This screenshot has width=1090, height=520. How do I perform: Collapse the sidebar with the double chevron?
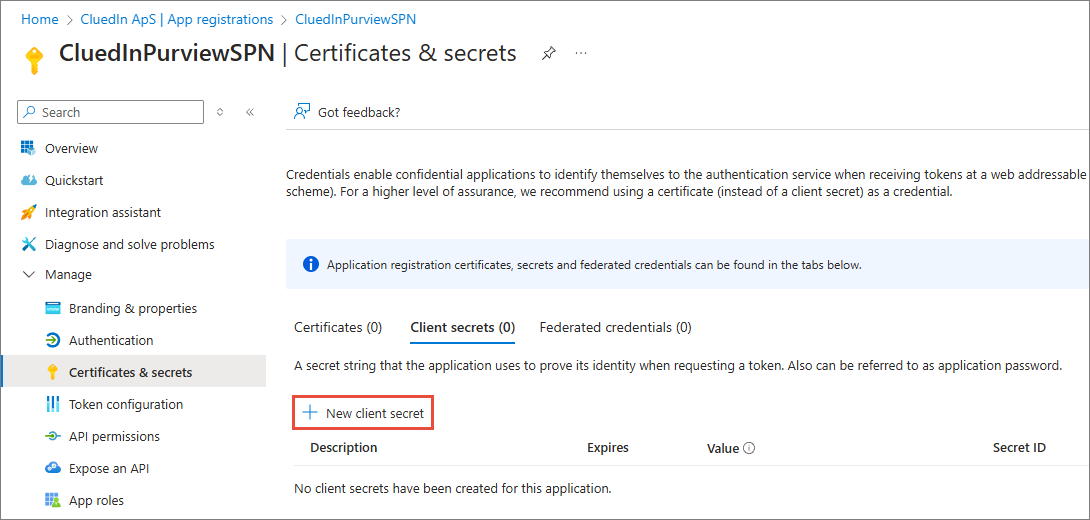click(x=250, y=112)
